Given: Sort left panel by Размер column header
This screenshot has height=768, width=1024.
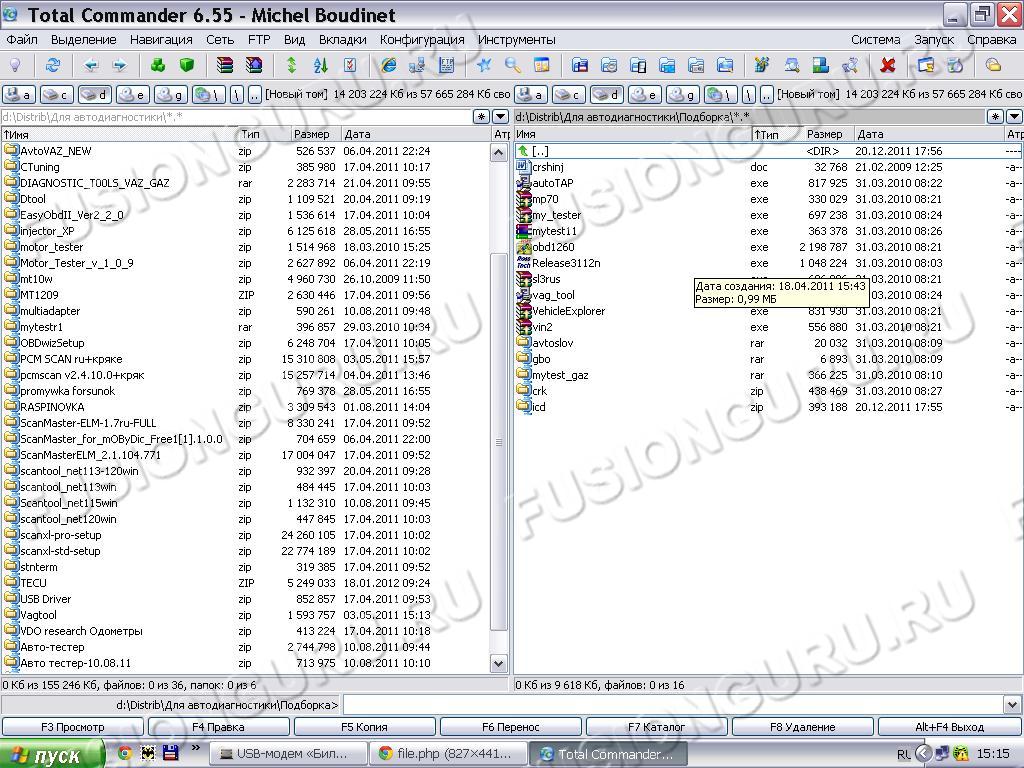Looking at the screenshot, I should (315, 134).
